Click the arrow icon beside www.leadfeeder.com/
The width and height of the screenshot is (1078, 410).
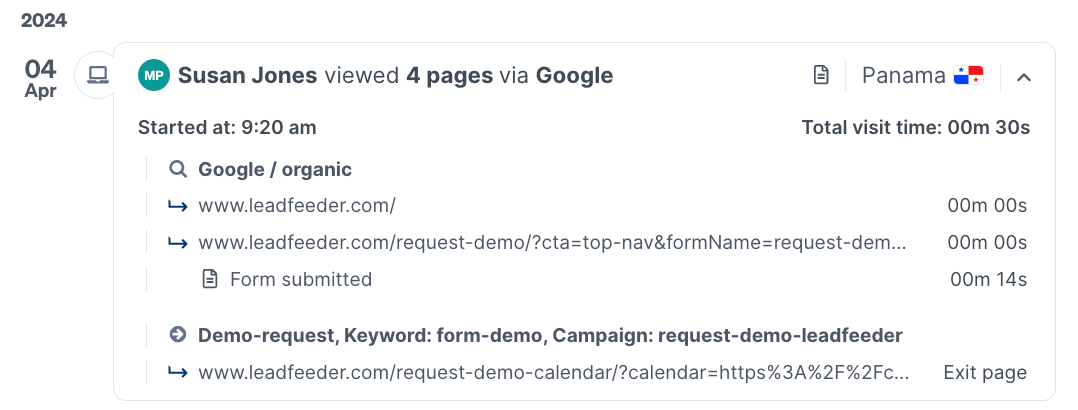(178, 207)
